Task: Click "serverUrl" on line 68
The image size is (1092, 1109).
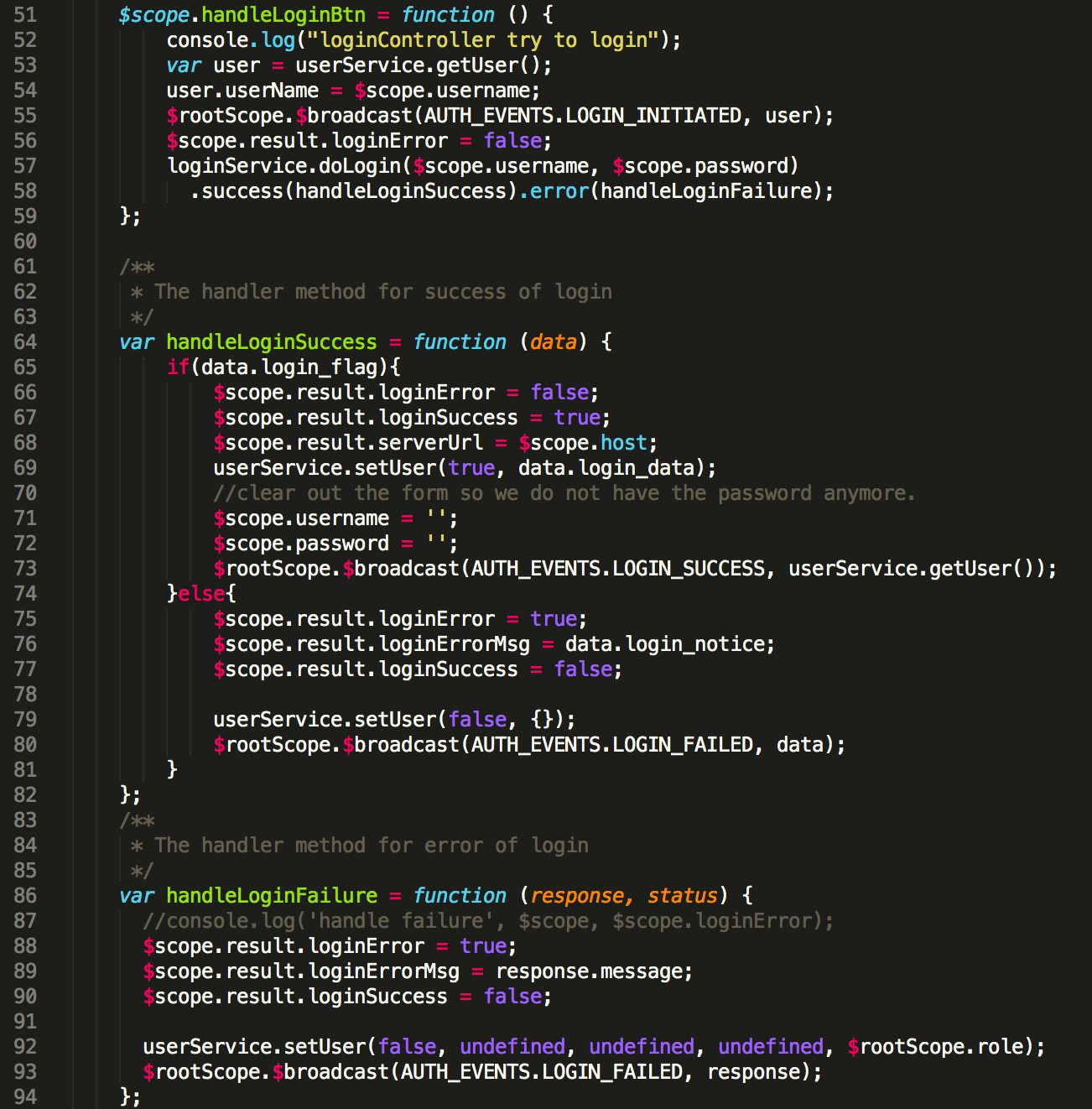Action: point(430,443)
